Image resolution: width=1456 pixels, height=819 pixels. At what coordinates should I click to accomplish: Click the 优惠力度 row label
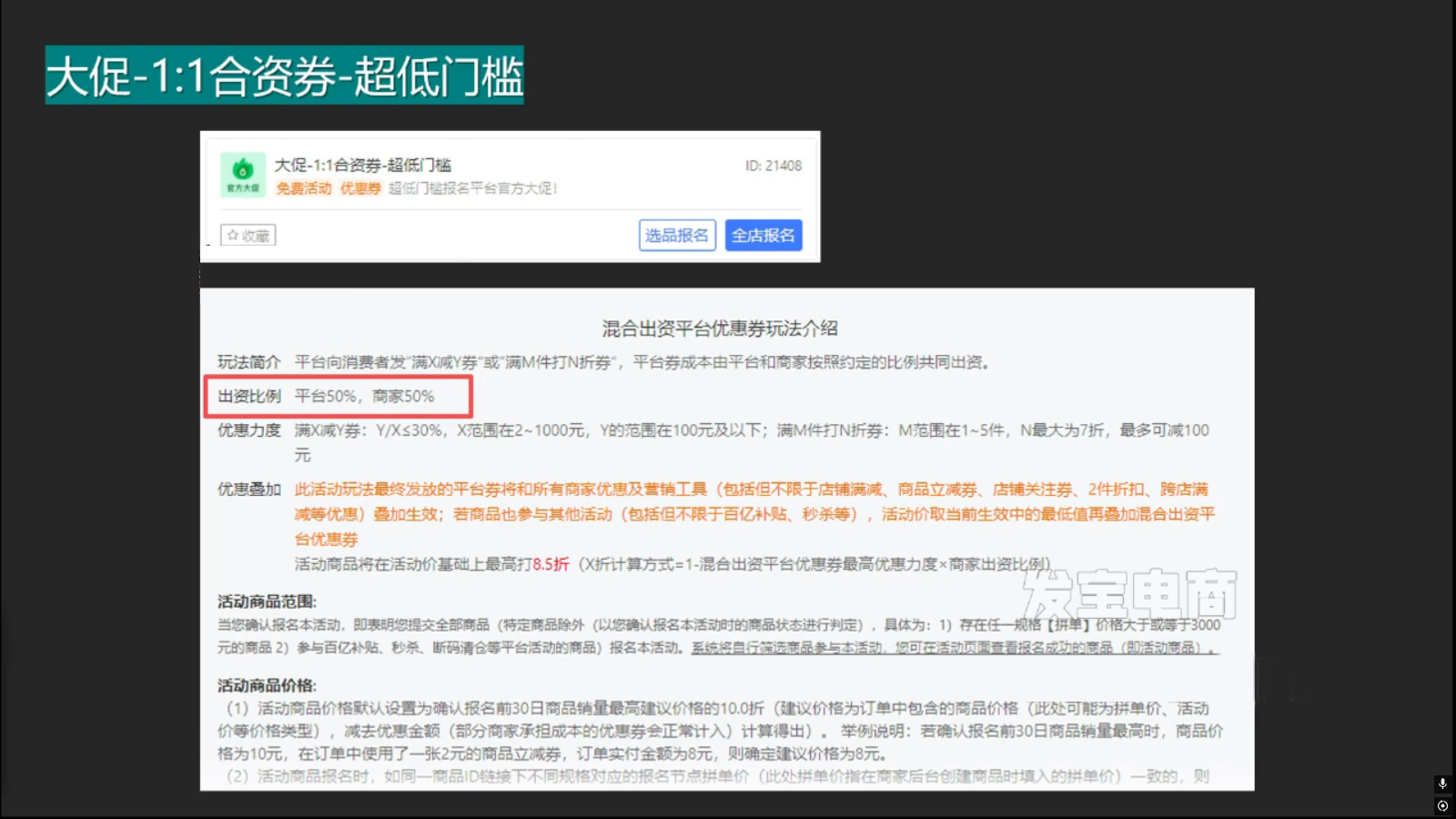tap(249, 430)
